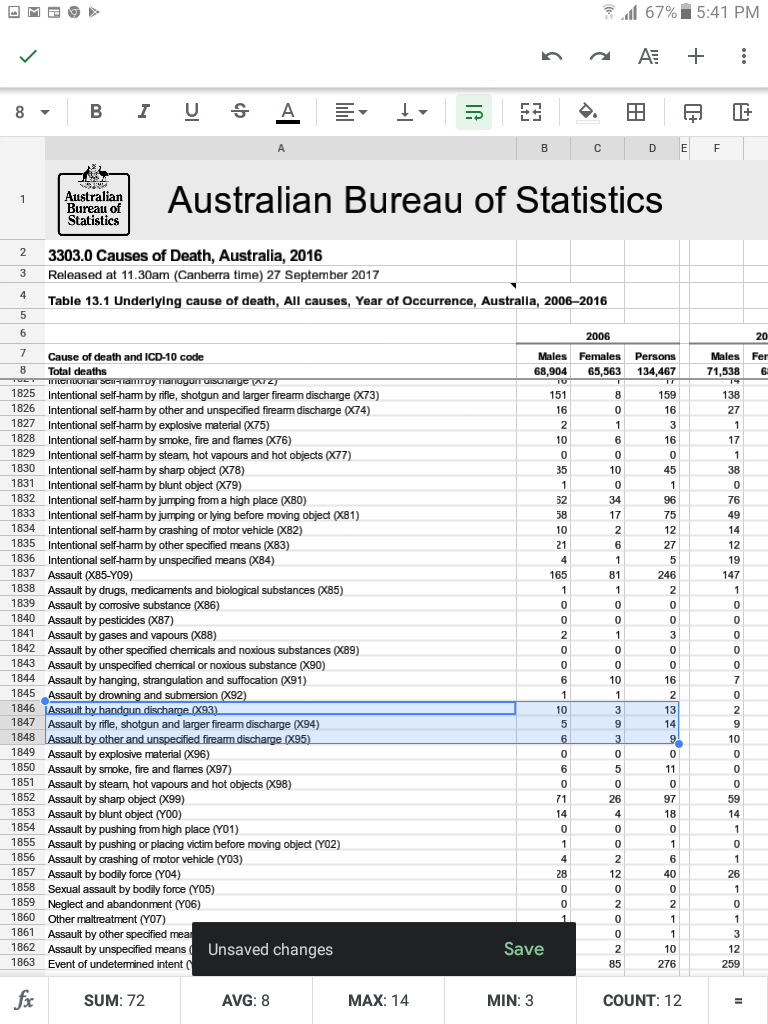Select 'Neglect and abandonment (Y06)' cell
Viewport: 768px width, 1024px height.
click(281, 904)
